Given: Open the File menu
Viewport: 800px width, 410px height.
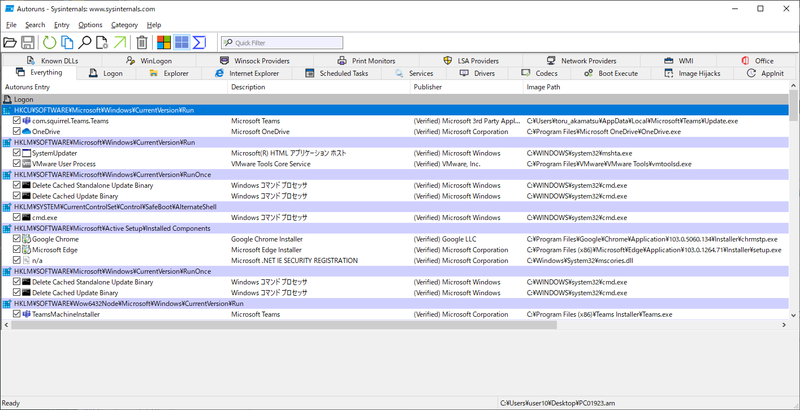Looking at the screenshot, I should pos(11,24).
